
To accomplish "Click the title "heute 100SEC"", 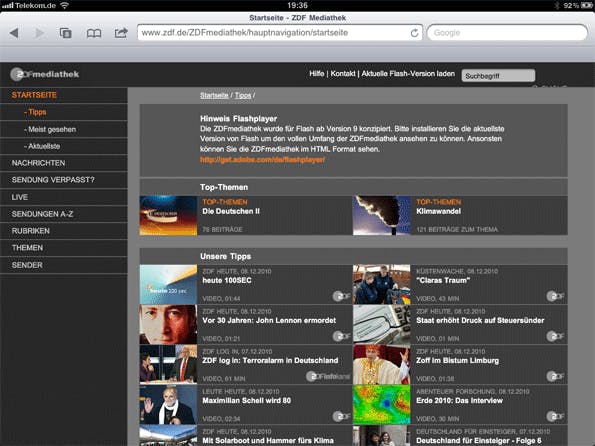I will tap(227, 281).
